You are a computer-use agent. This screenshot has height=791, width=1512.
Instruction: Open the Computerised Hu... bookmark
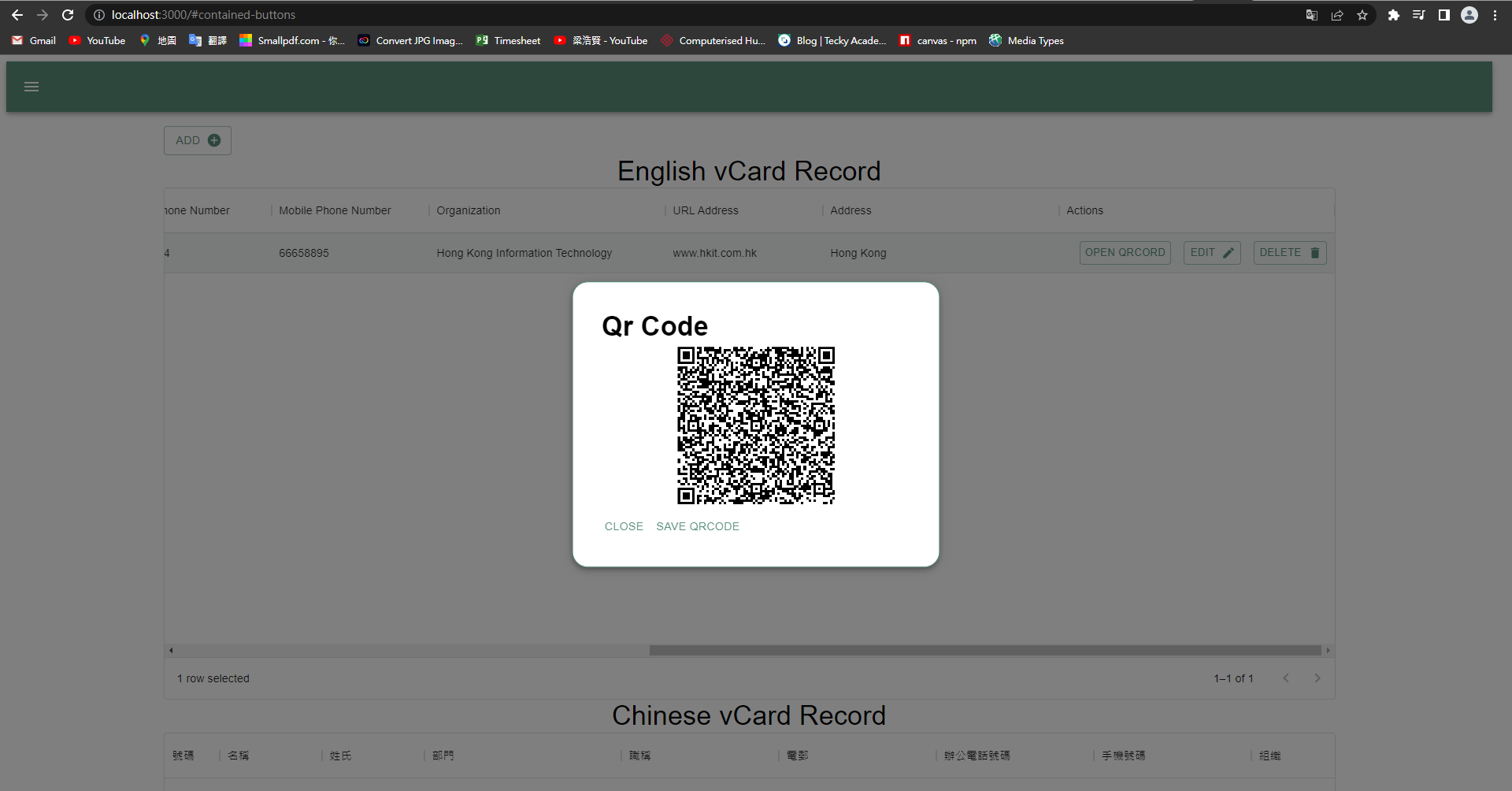(x=713, y=40)
